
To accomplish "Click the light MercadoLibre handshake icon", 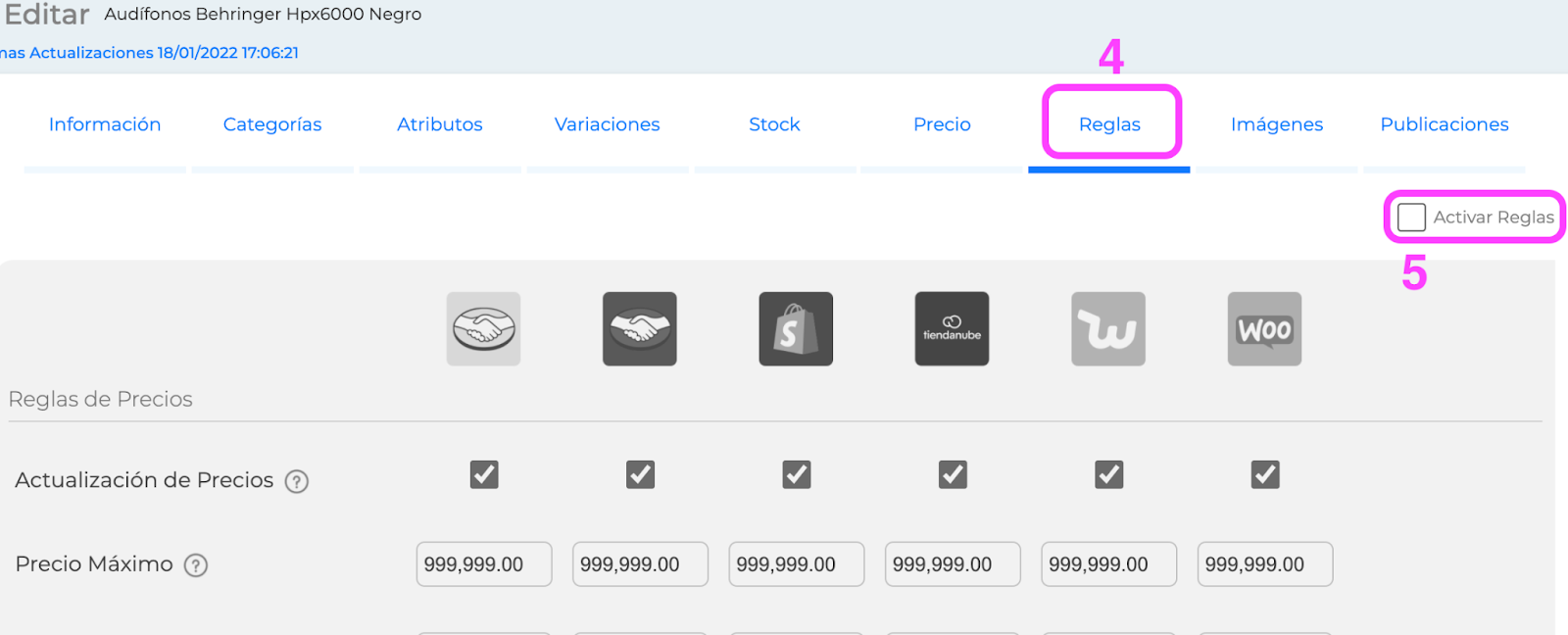I will point(483,329).
